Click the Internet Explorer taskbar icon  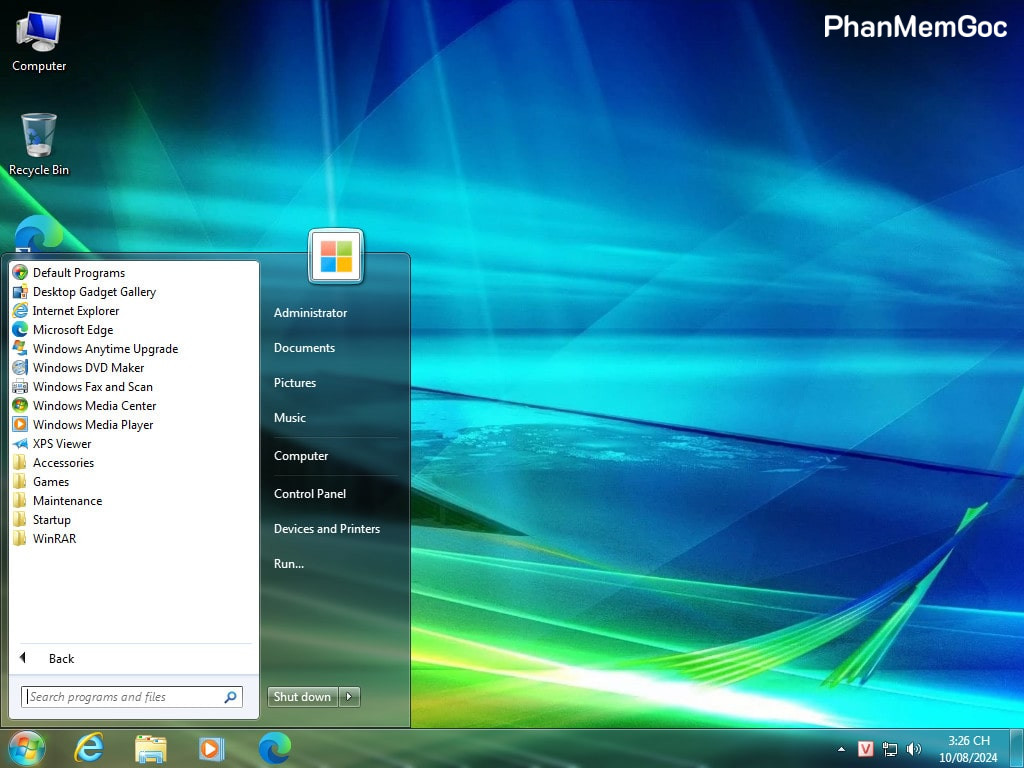pos(89,748)
